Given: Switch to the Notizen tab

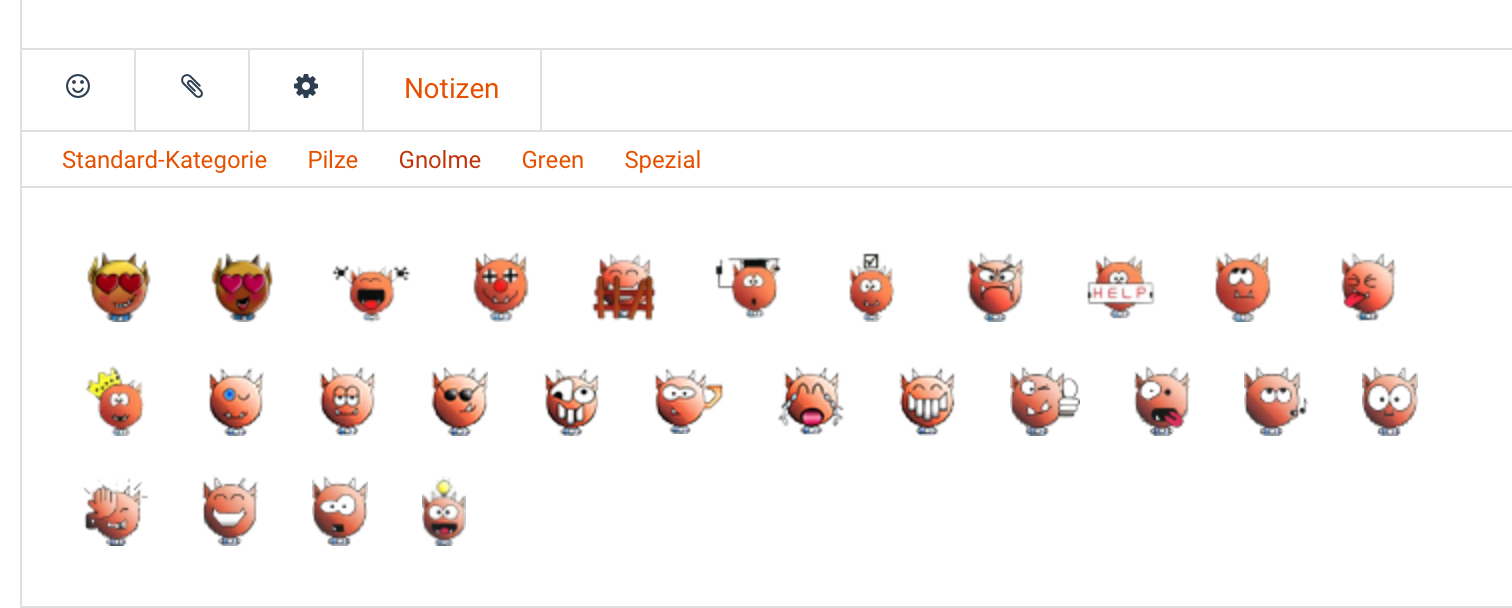Looking at the screenshot, I should (x=452, y=88).
